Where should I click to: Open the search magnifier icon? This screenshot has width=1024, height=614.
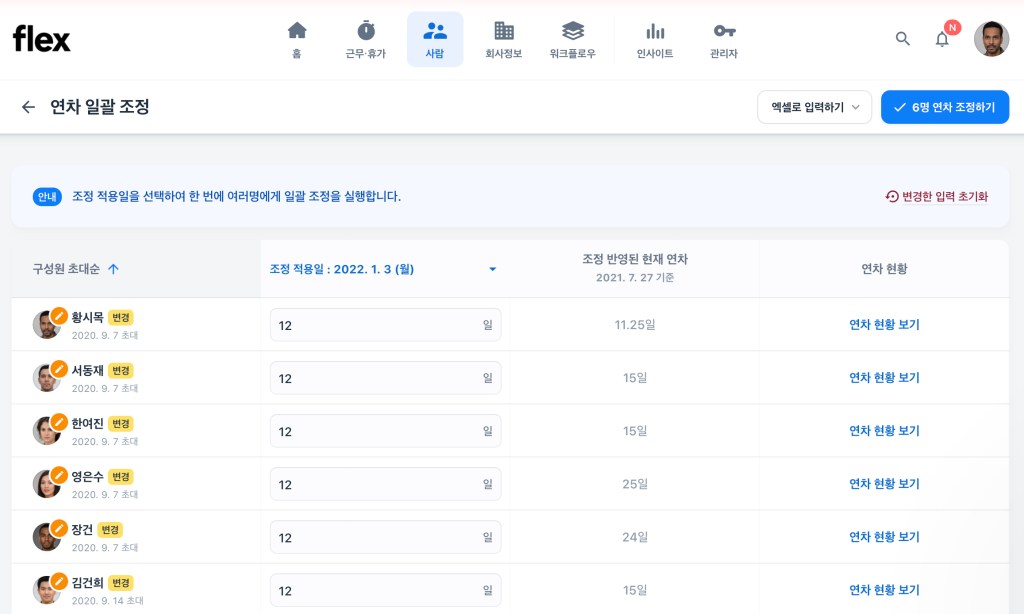pyautogui.click(x=902, y=39)
